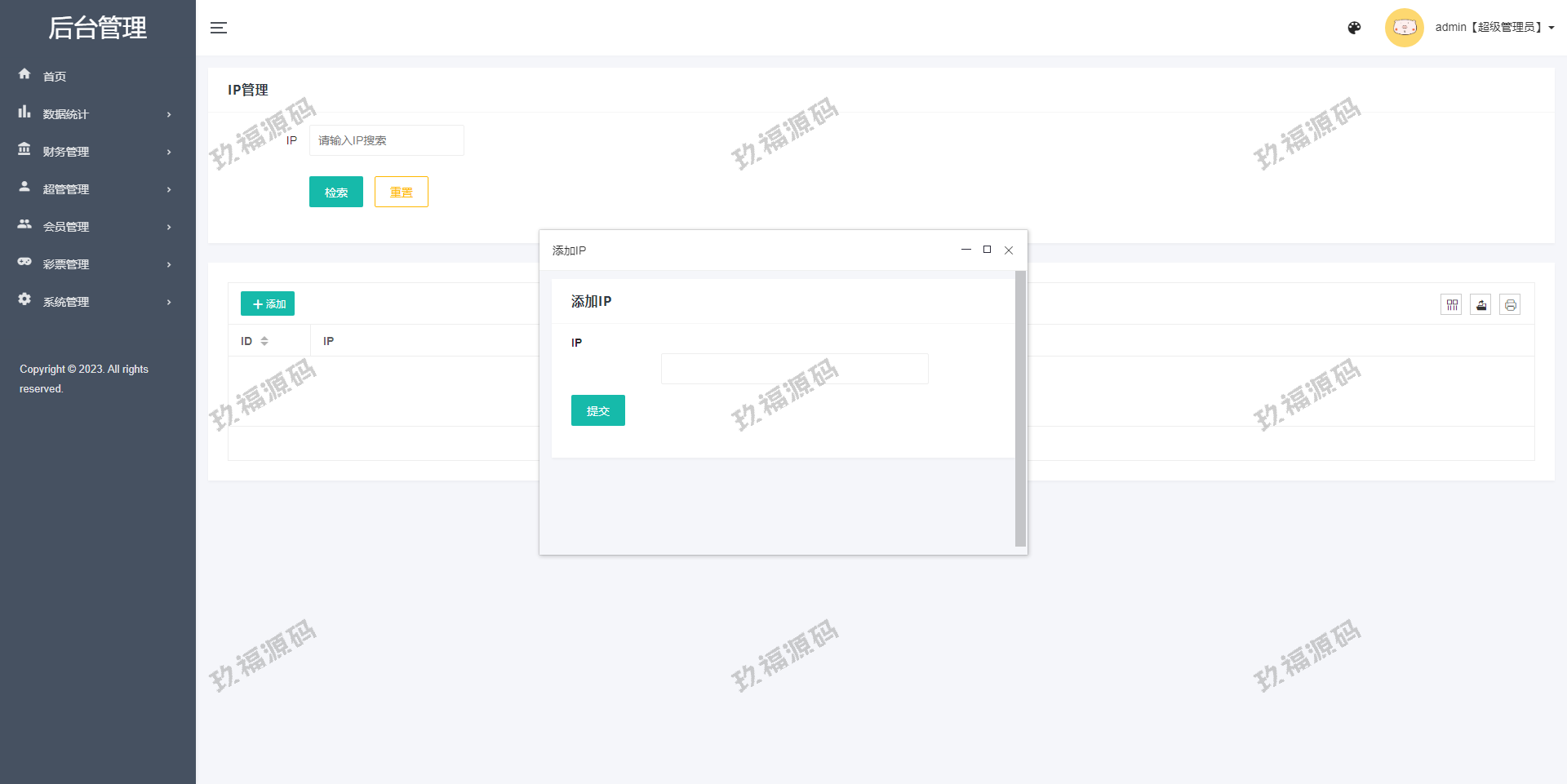Click the admin avatar image
This screenshot has height=784, width=1567.
1404,28
